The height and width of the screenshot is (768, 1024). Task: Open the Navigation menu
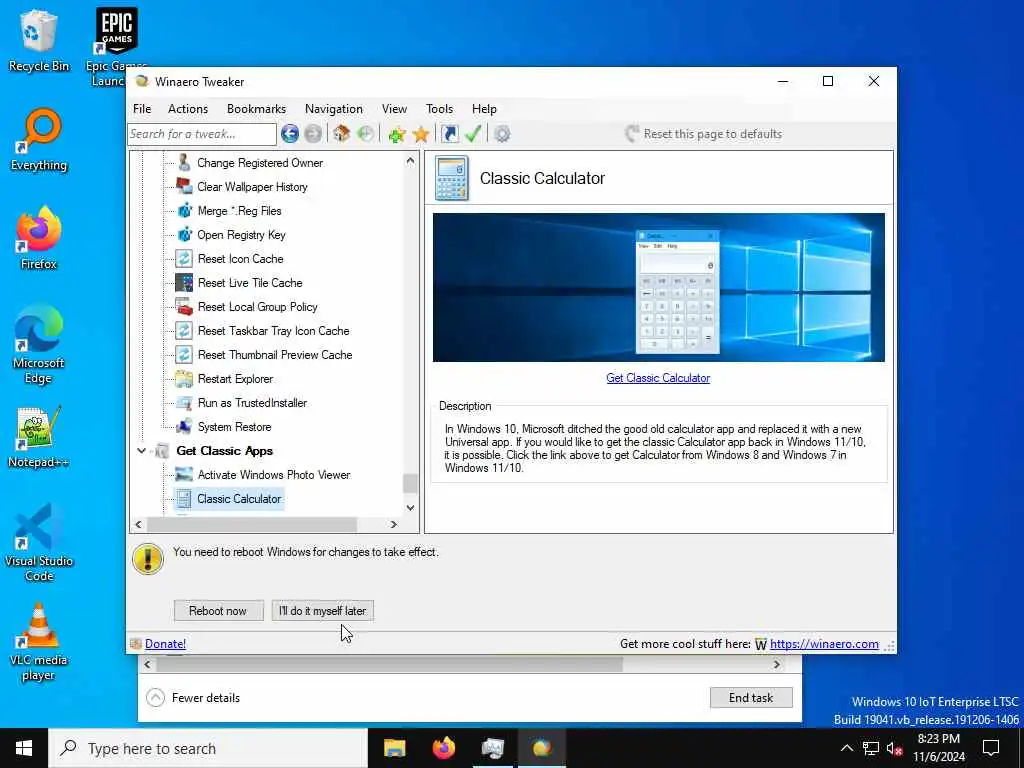coord(334,109)
